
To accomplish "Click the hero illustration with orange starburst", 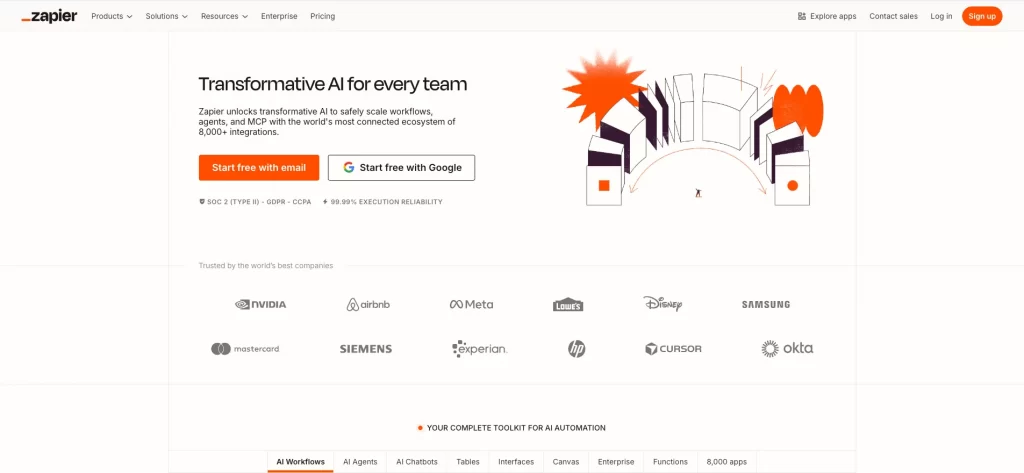I will tap(692, 129).
